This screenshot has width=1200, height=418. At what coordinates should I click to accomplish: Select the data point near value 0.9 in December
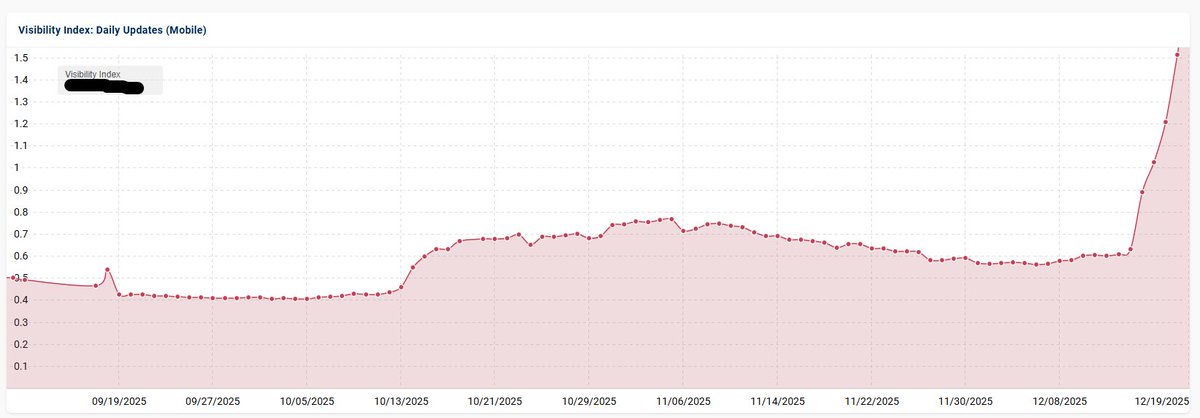pyautogui.click(x=1142, y=192)
